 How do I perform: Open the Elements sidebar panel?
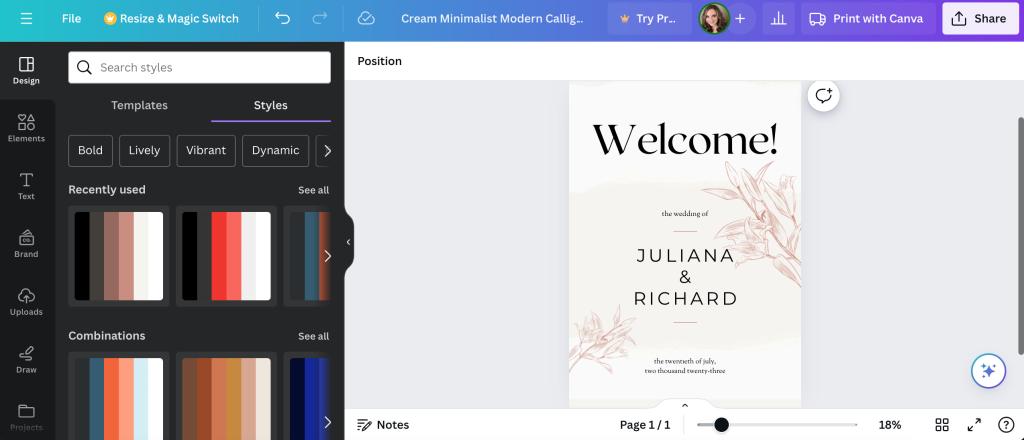[26, 128]
